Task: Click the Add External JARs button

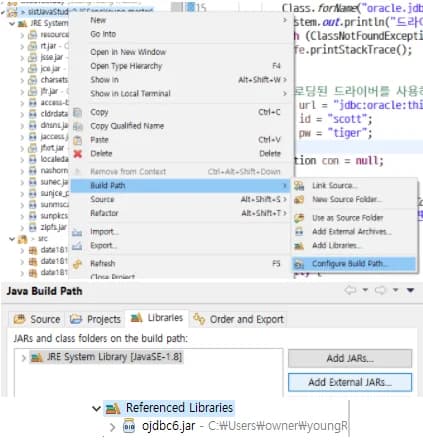Action: (350, 382)
